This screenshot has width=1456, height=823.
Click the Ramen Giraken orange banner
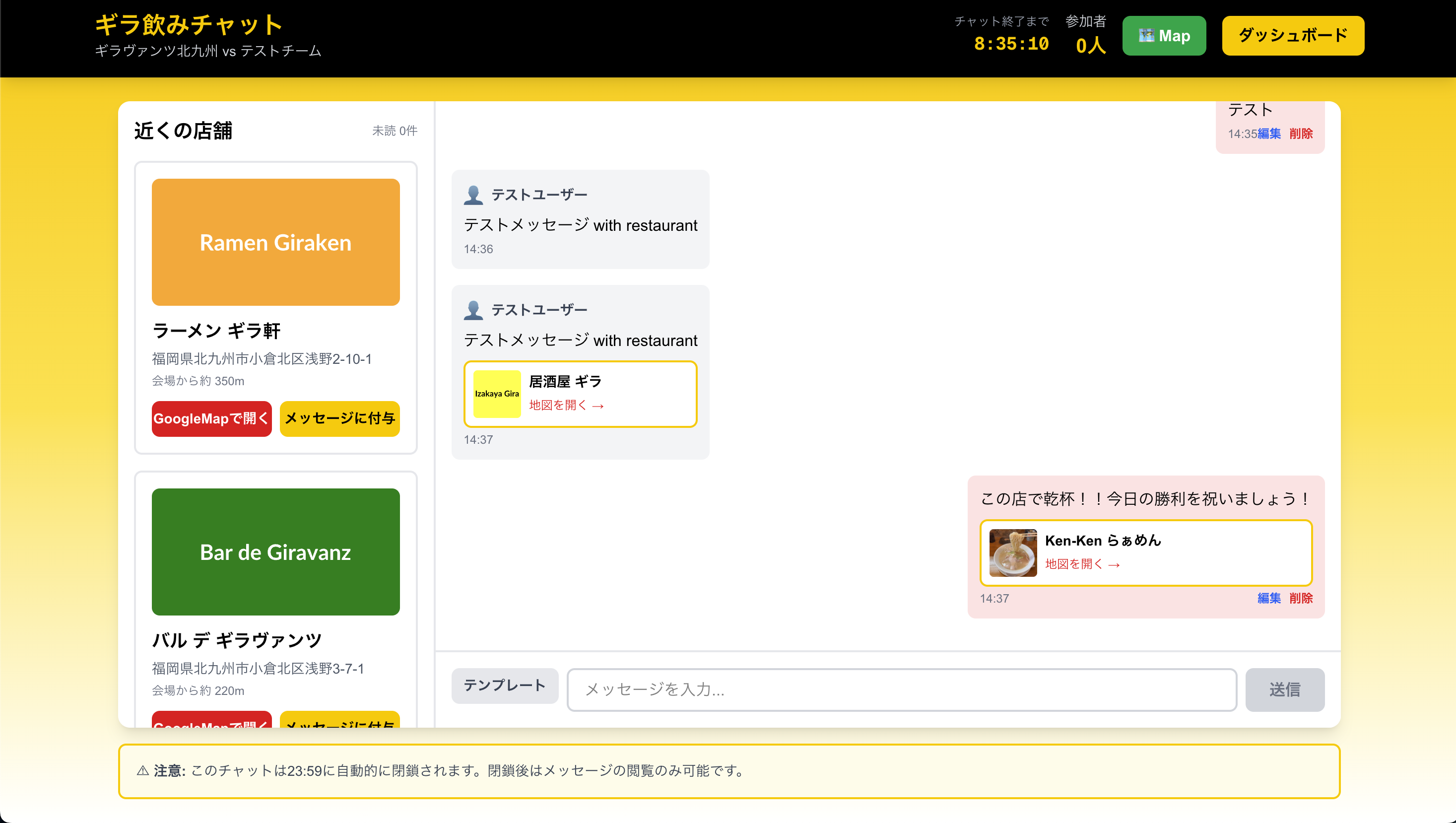click(275, 242)
